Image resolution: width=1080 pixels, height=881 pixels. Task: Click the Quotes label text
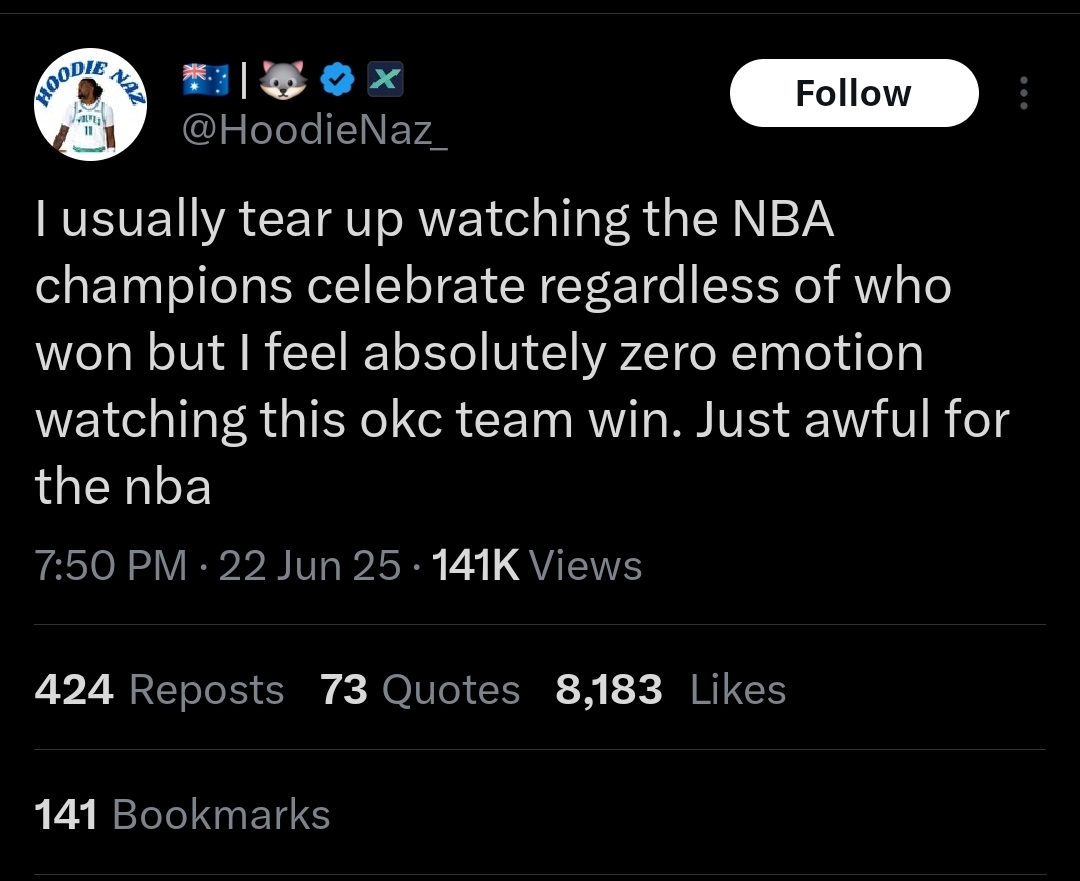click(451, 690)
